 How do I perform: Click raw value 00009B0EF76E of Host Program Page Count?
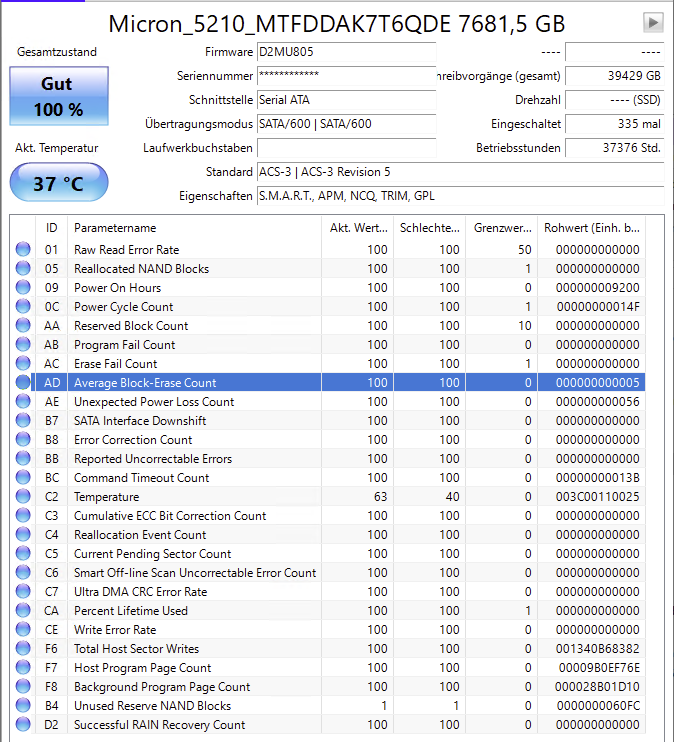click(x=599, y=668)
